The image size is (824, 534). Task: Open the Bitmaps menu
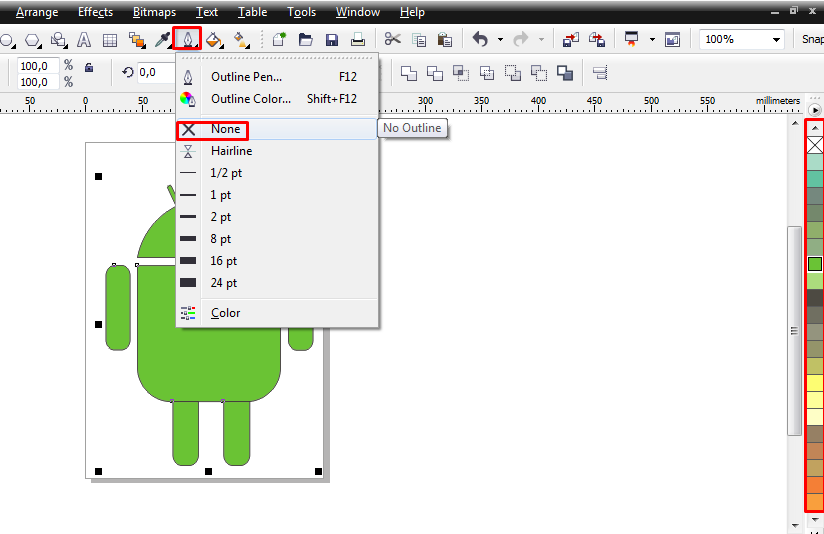(154, 12)
